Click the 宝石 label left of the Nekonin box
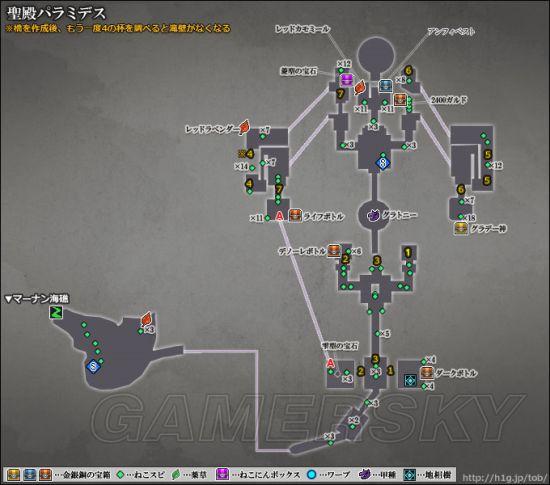The width and height of the screenshot is (550, 485). coord(299,71)
